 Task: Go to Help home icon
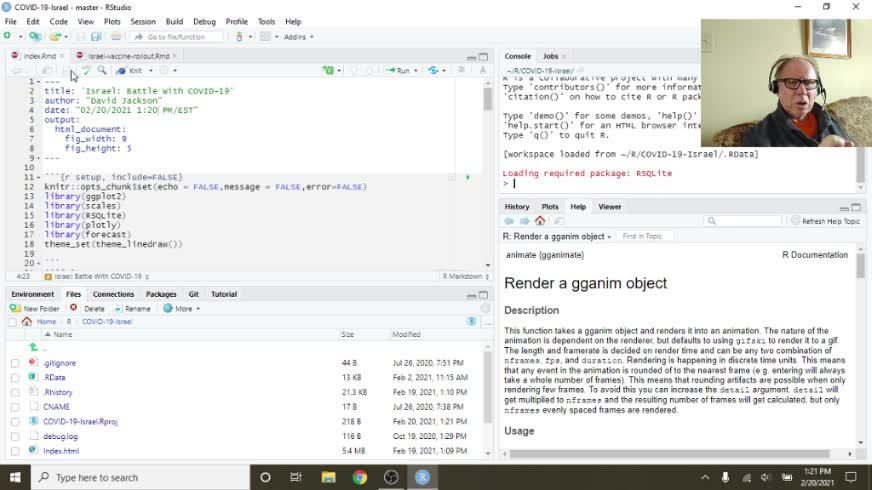(540, 221)
